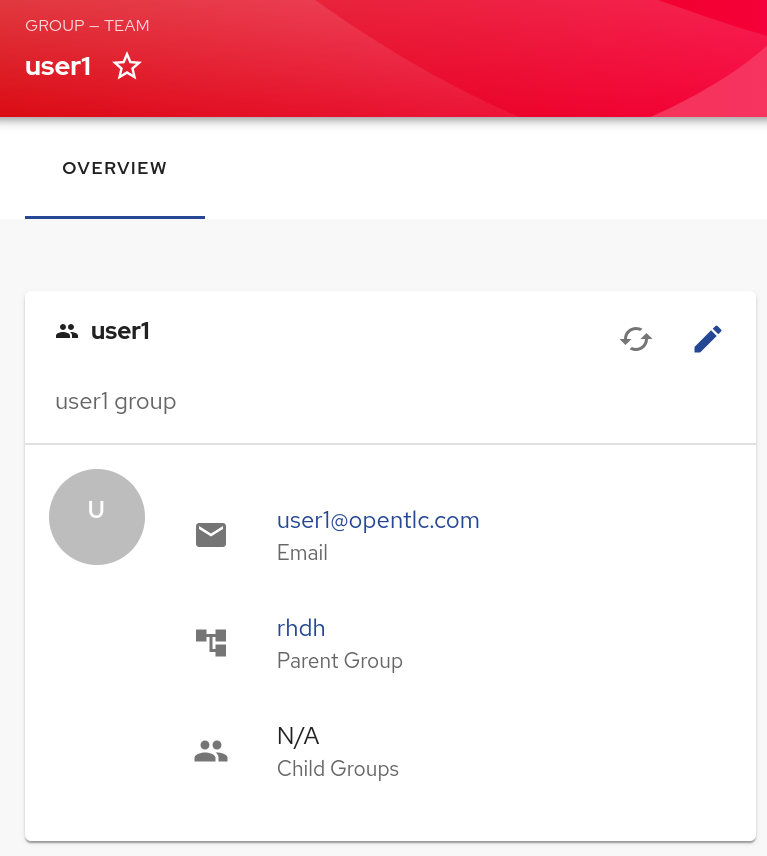Click the parent group hierarchy icon
This screenshot has width=767, height=856.
coord(211,643)
